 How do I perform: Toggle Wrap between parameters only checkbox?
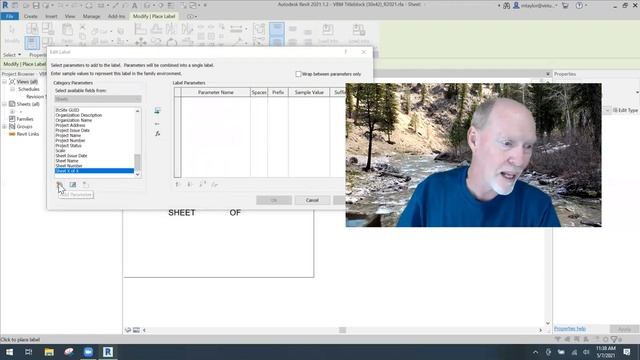pos(298,74)
